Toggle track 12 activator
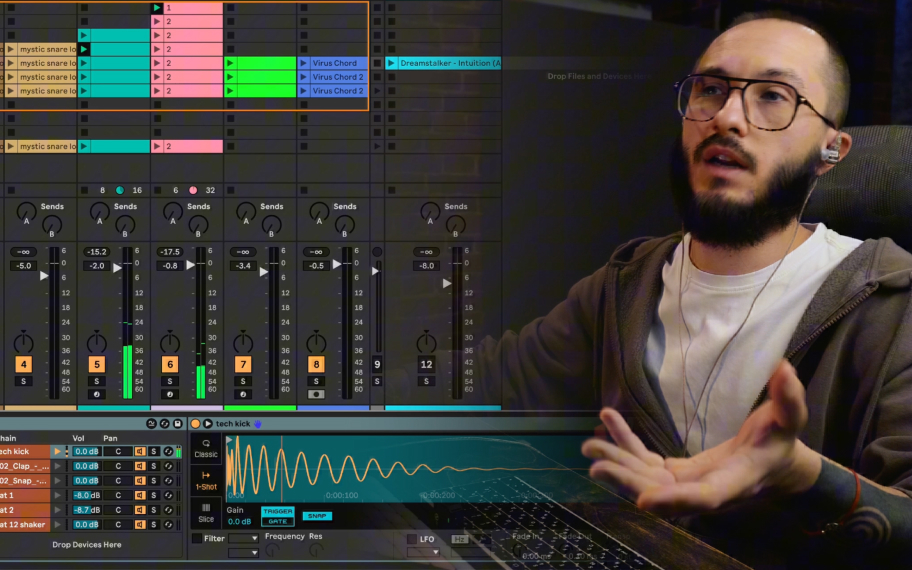This screenshot has width=912, height=570. coord(426,364)
